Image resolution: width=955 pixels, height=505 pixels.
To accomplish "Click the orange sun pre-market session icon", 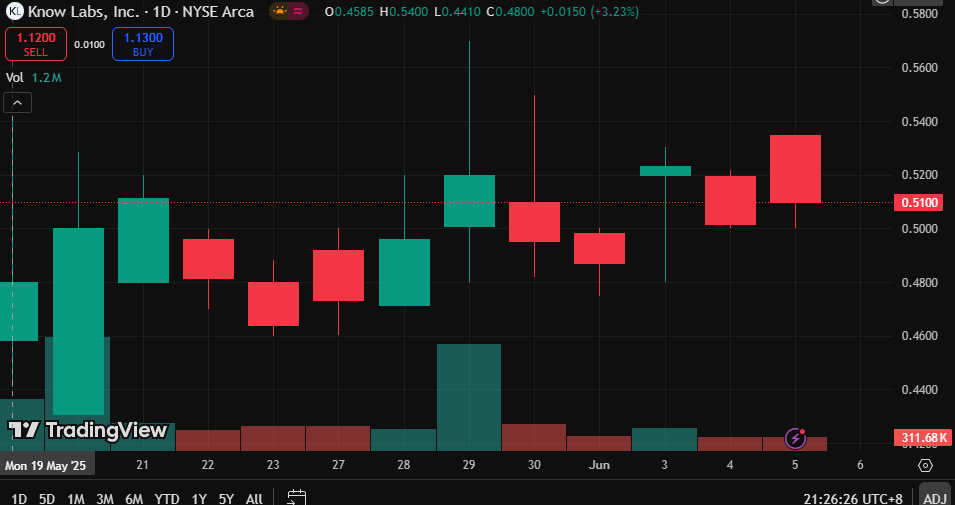I will click(x=279, y=11).
